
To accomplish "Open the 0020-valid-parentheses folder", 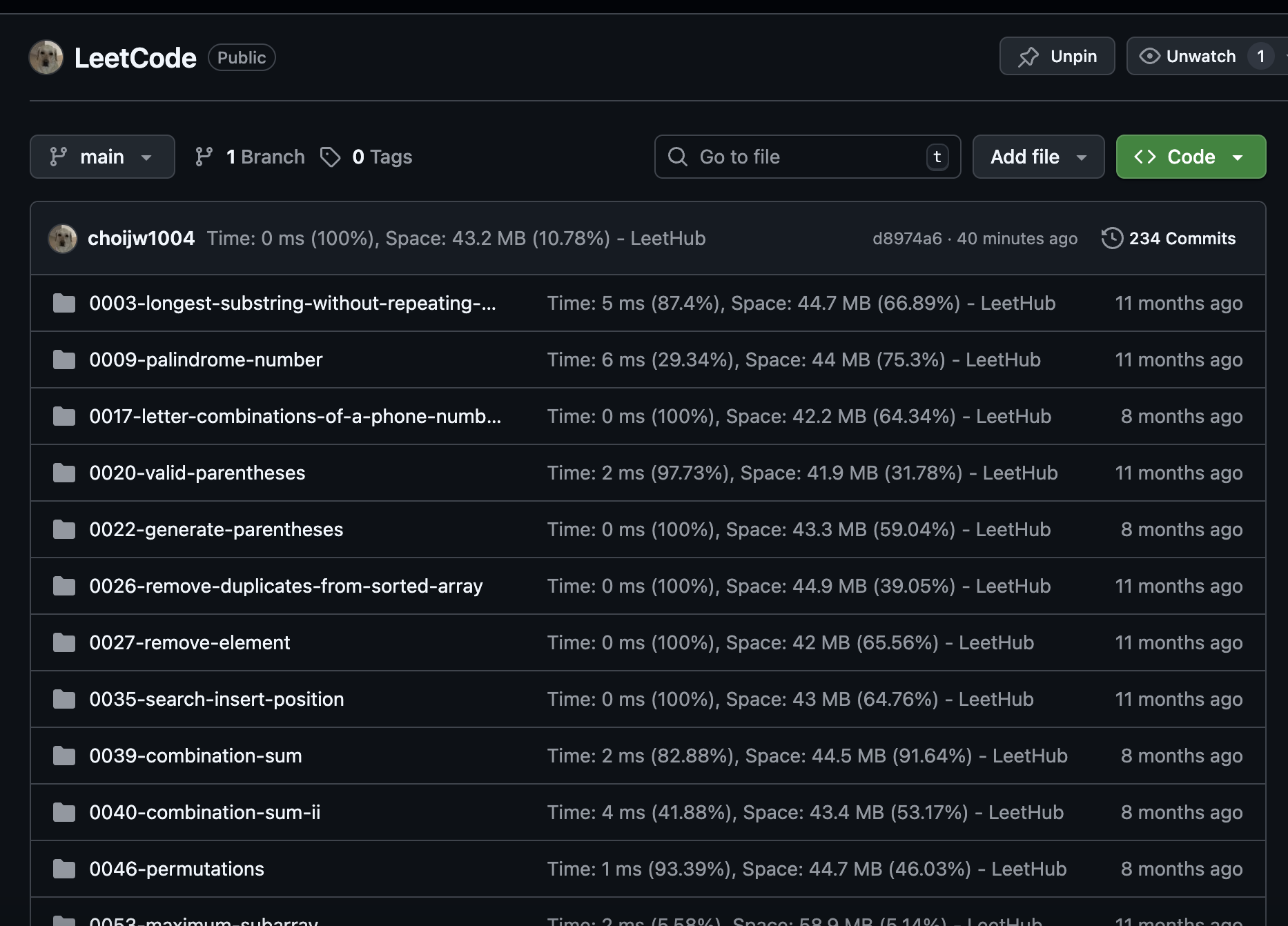I will (x=197, y=473).
